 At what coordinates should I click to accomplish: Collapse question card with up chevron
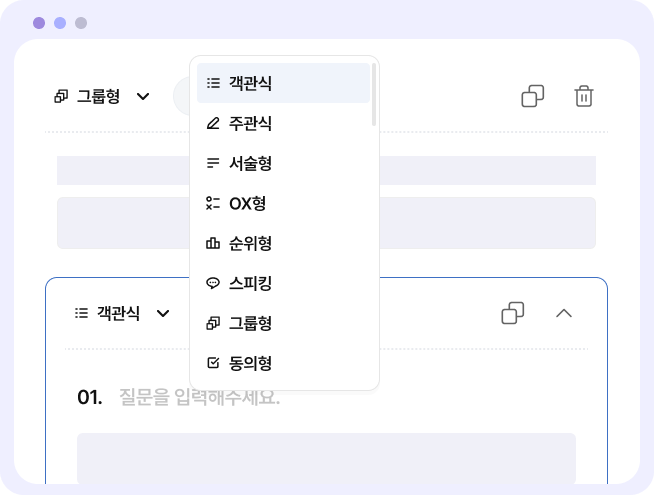(x=564, y=313)
